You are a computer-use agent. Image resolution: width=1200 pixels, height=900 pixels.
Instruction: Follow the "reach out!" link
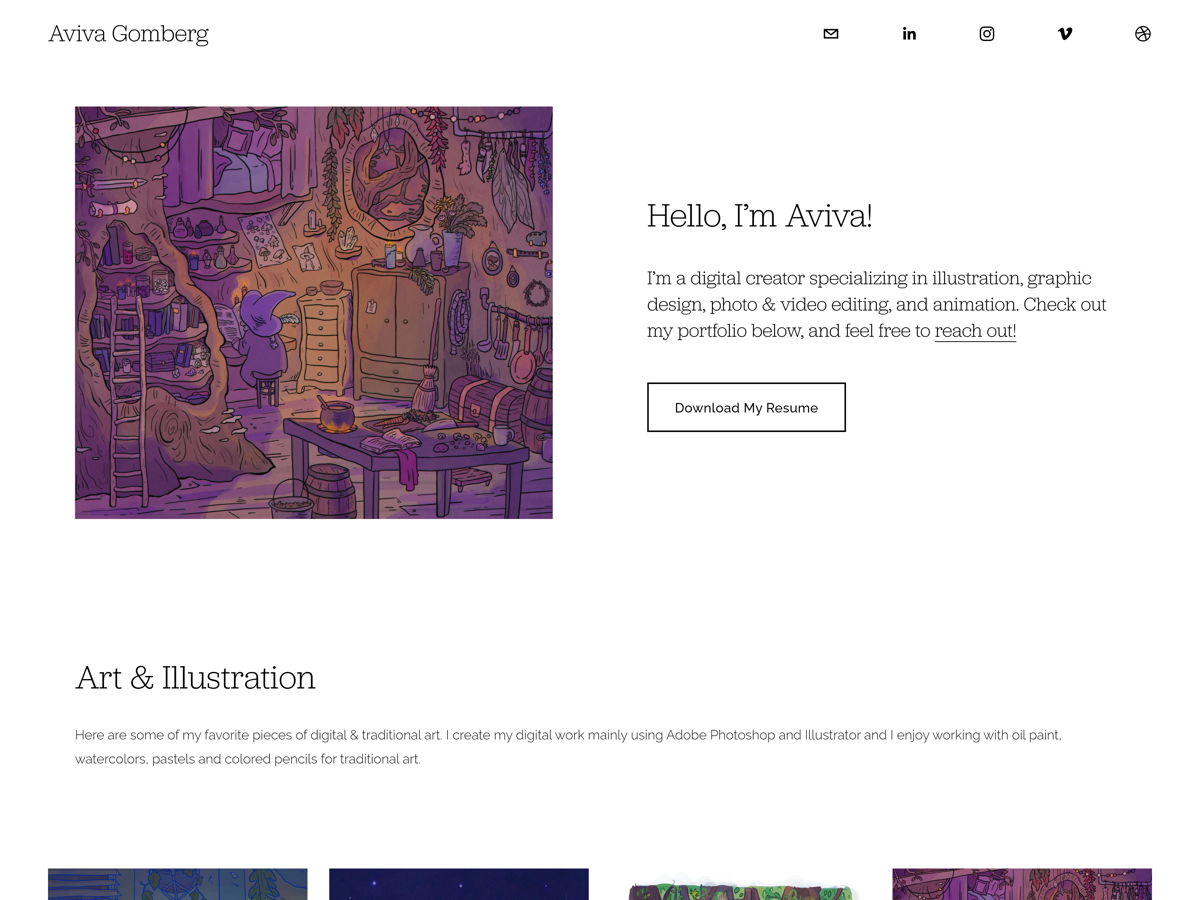[975, 331]
